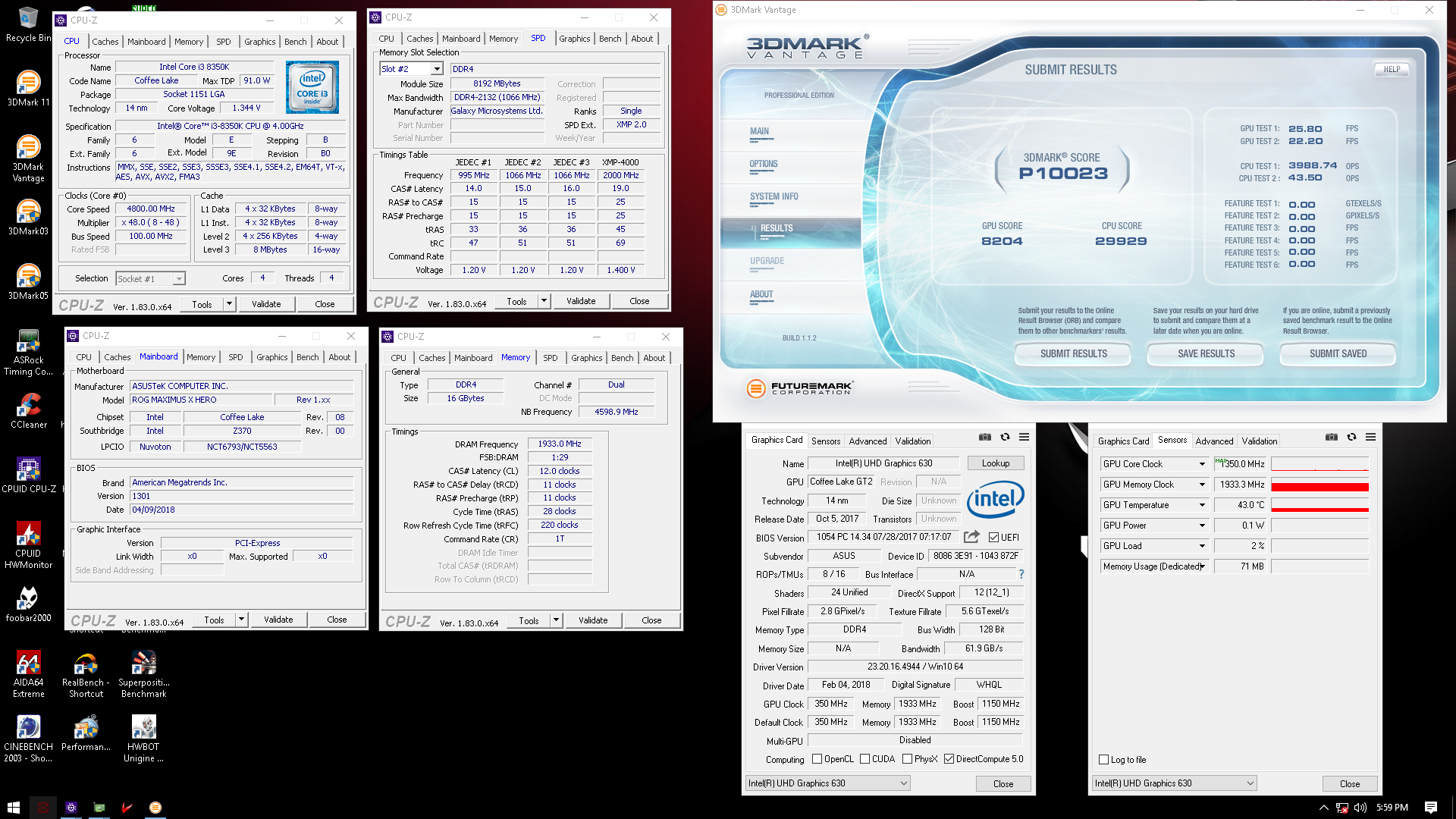
Task: Click the SAVE RESULTS button
Action: pyautogui.click(x=1206, y=354)
